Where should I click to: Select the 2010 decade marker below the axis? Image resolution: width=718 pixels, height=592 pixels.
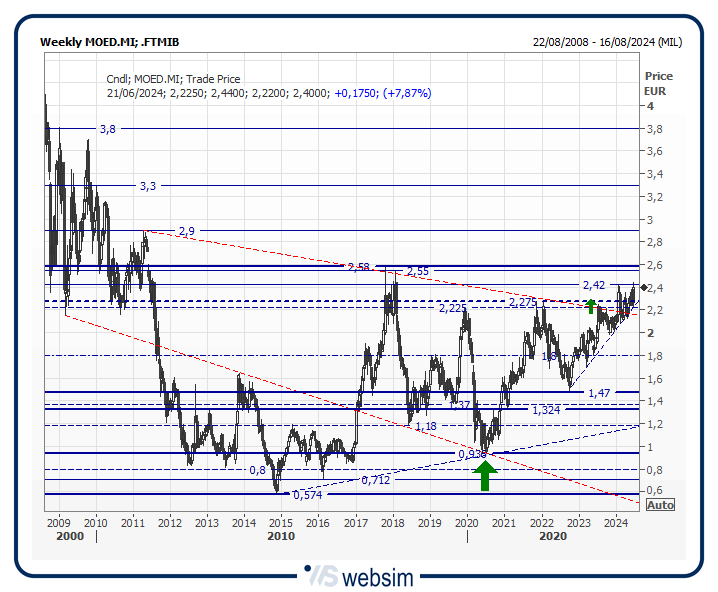coord(280,536)
